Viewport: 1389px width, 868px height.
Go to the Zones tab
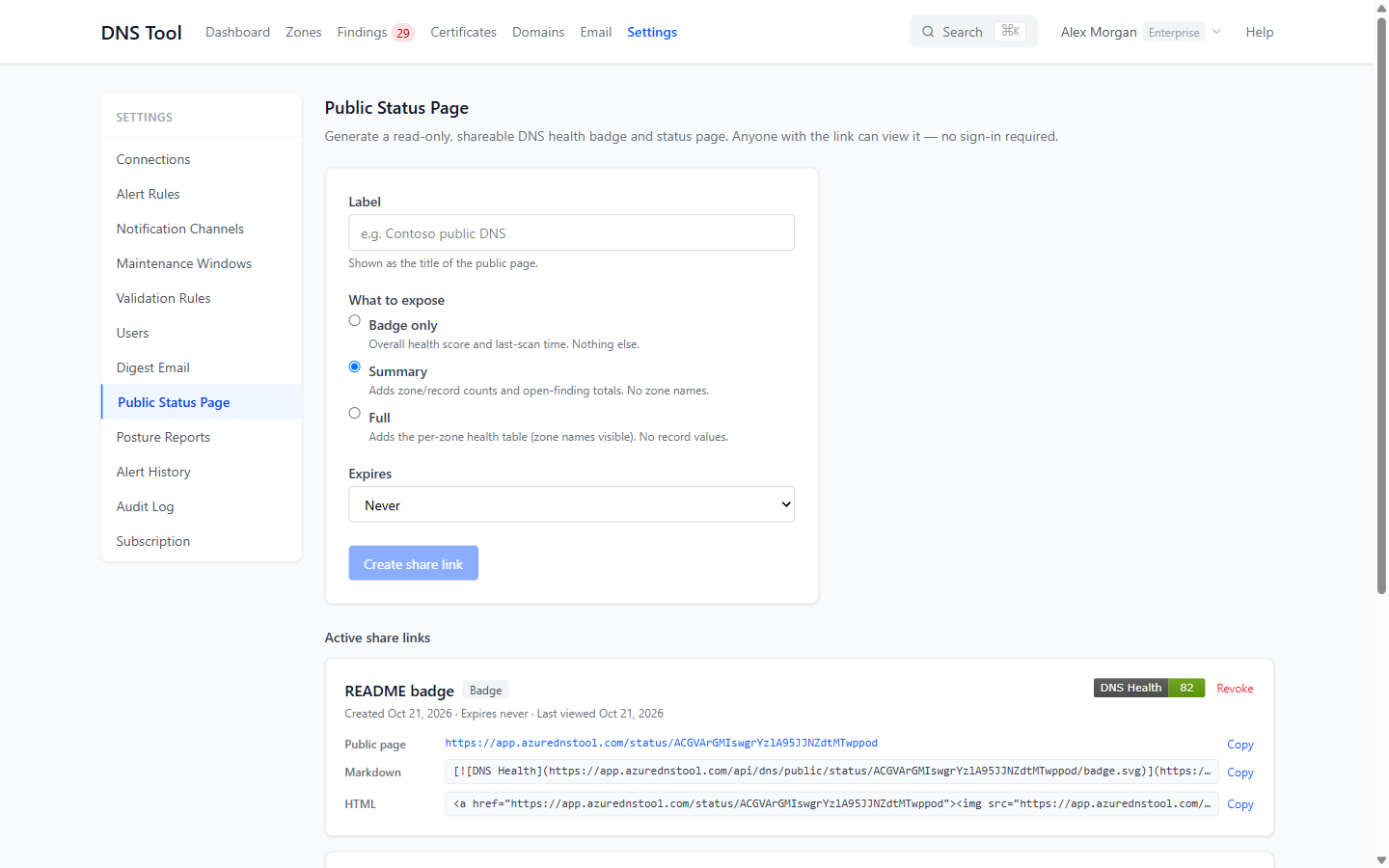click(304, 32)
